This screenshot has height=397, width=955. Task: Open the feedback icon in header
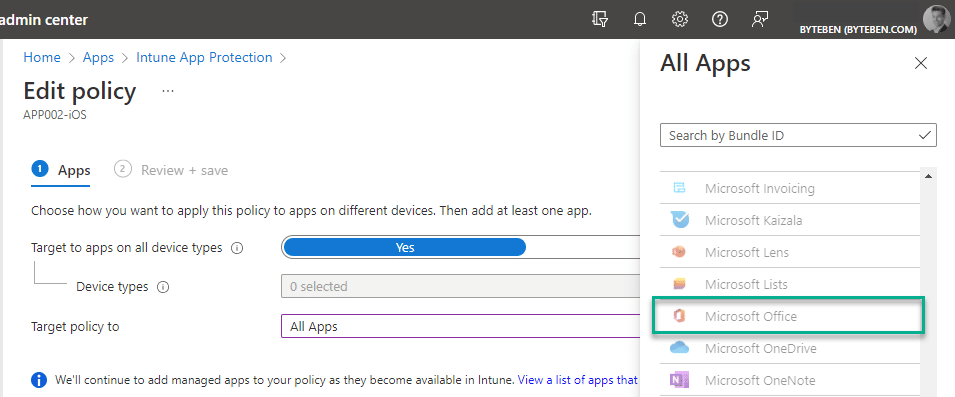click(759, 19)
